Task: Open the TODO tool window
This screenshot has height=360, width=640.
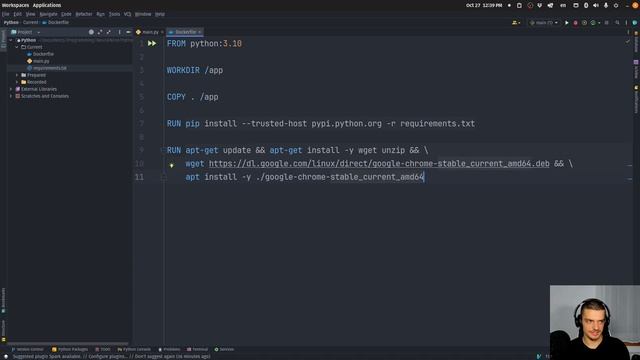Action: coord(102,349)
